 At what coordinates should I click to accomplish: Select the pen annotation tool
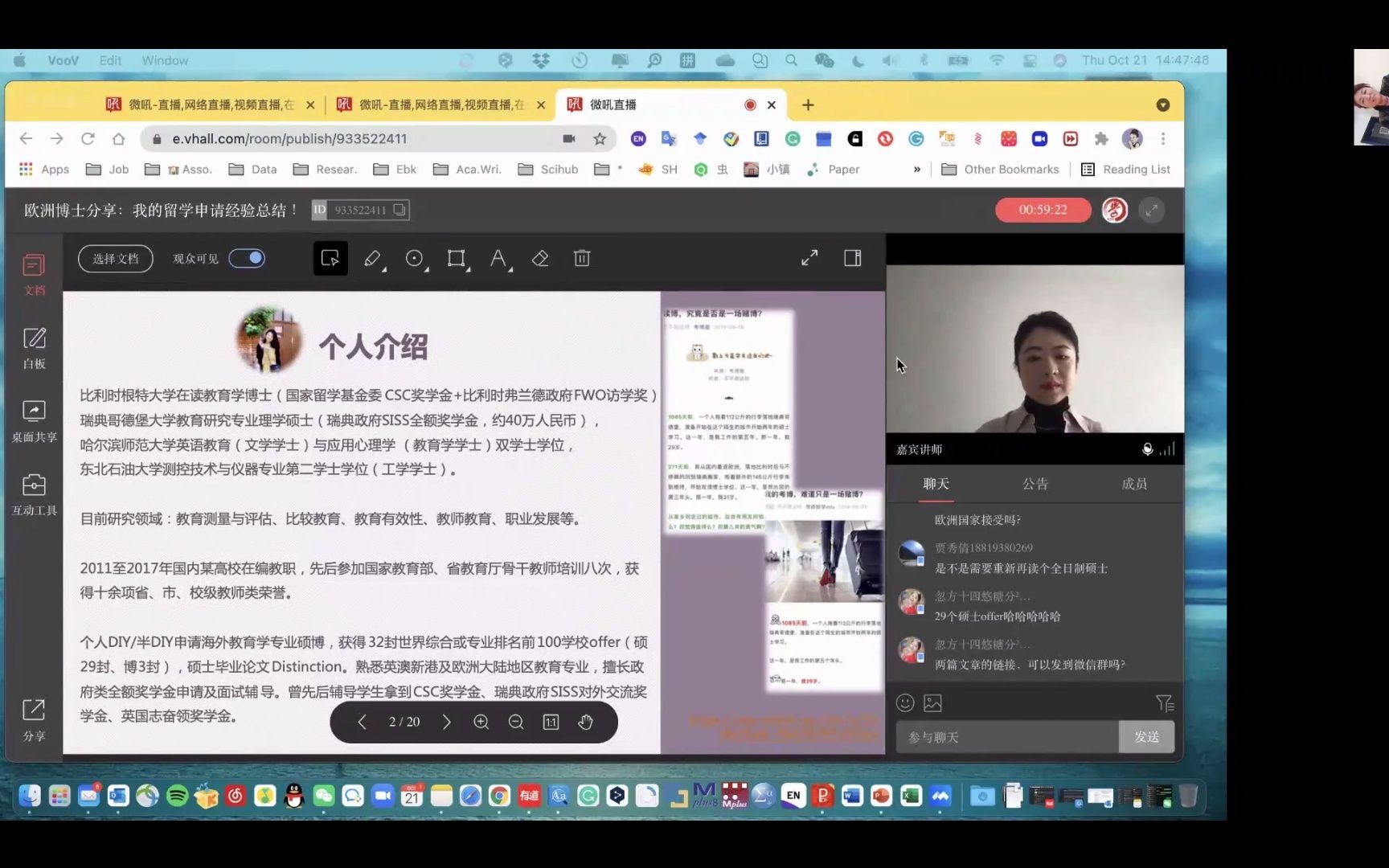[x=372, y=258]
